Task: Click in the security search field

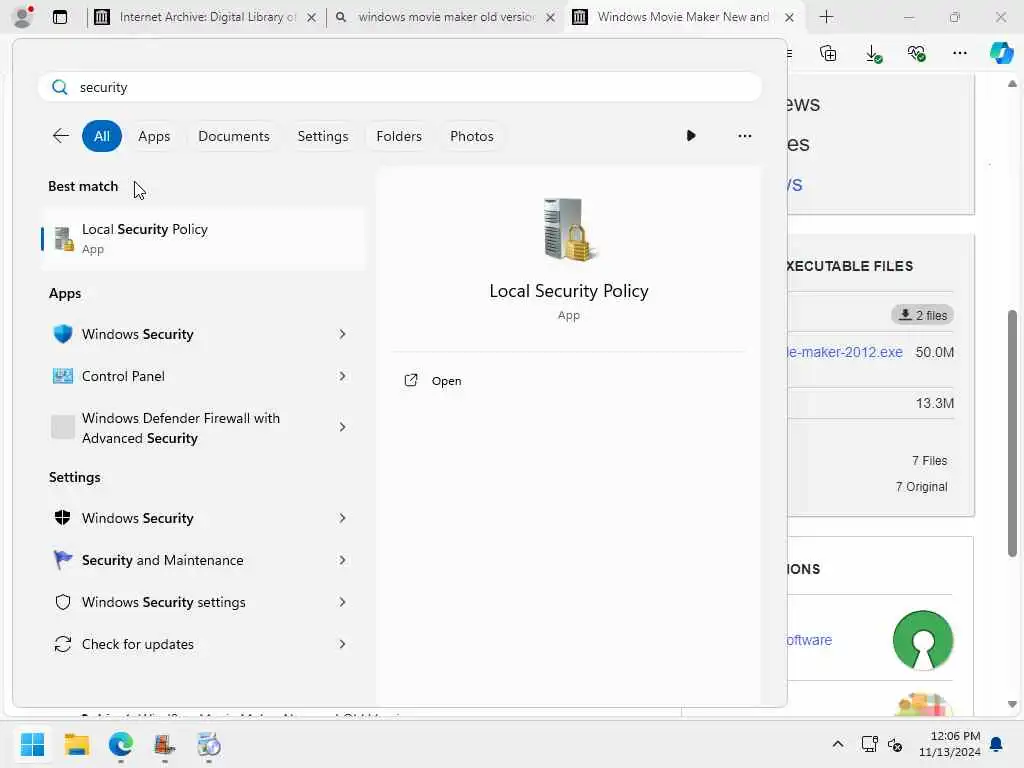Action: 400,87
